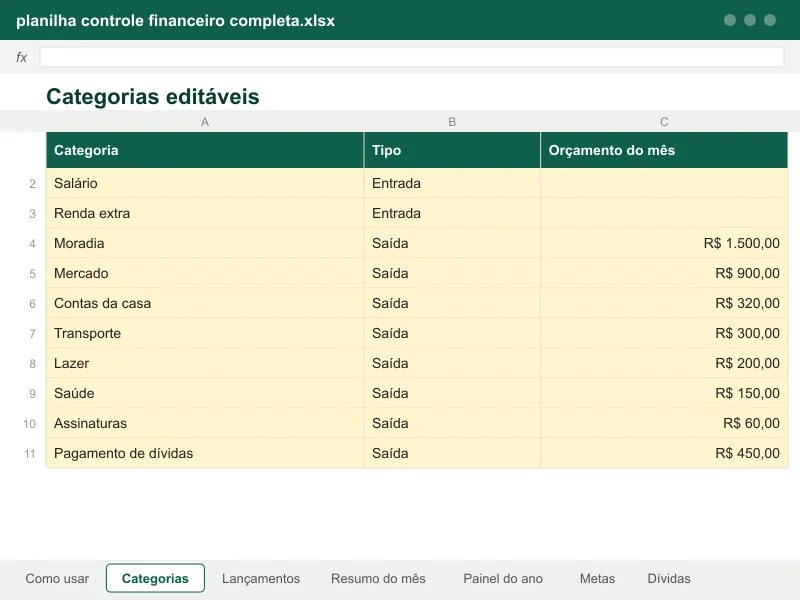The width and height of the screenshot is (800, 600).
Task: Click the Saída cell in Lazer row
Action: coord(452,363)
